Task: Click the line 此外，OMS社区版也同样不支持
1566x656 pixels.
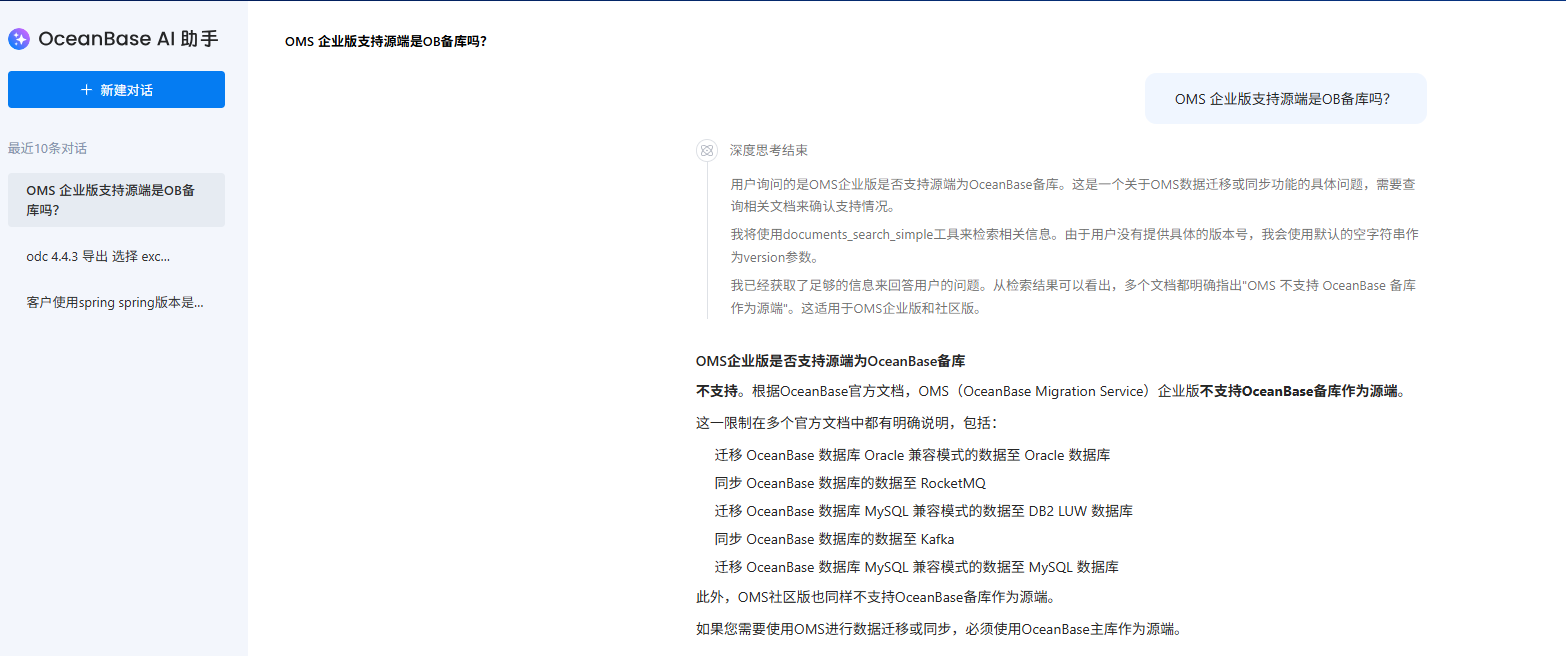Action: tap(876, 598)
